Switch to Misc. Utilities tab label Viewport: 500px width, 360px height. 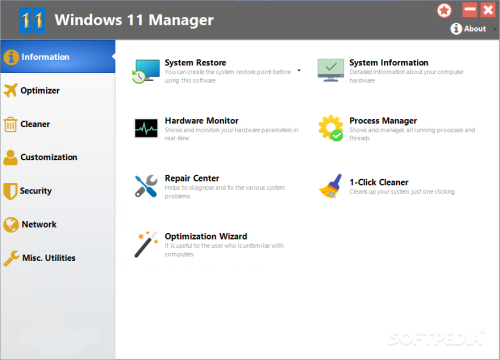(x=49, y=258)
